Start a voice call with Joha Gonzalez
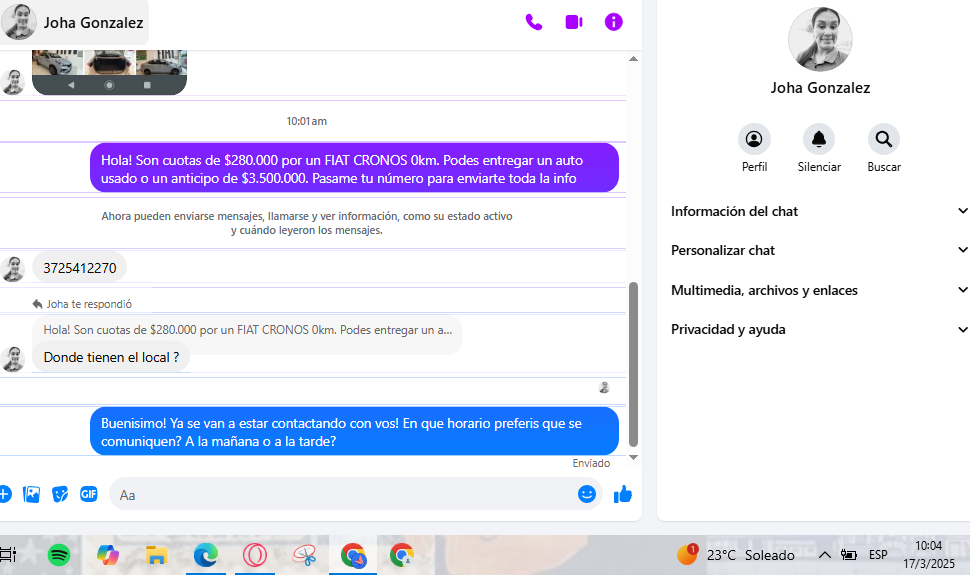This screenshot has width=970, height=575. [x=534, y=22]
